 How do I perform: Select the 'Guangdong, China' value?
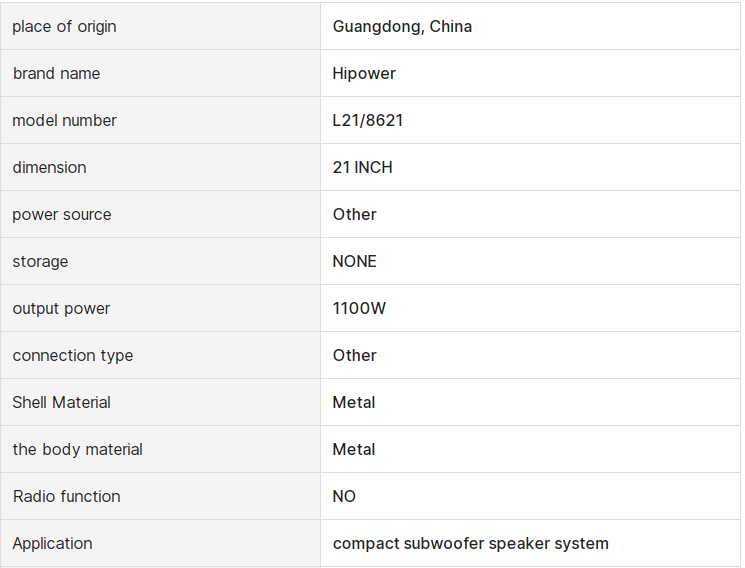[x=402, y=26]
